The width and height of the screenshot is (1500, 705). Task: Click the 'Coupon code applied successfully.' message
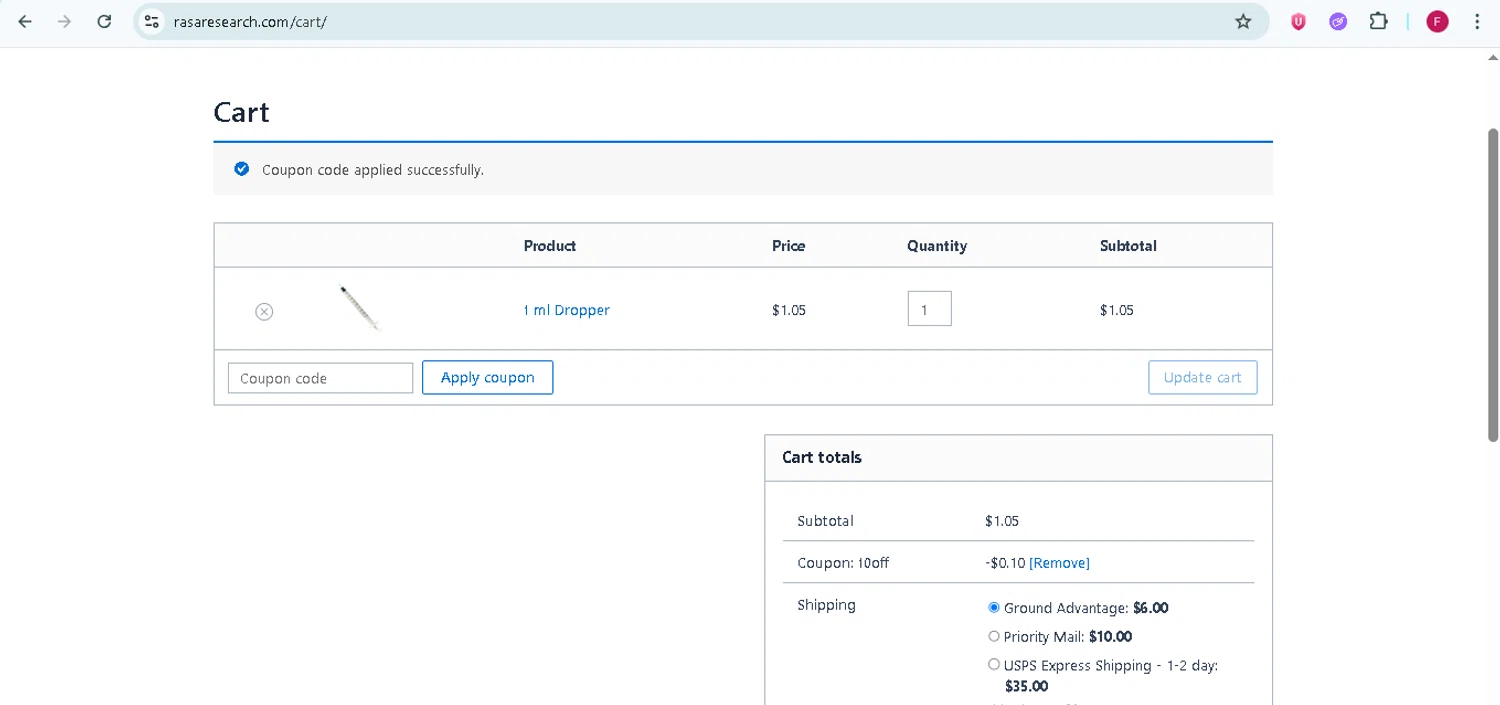tap(373, 170)
